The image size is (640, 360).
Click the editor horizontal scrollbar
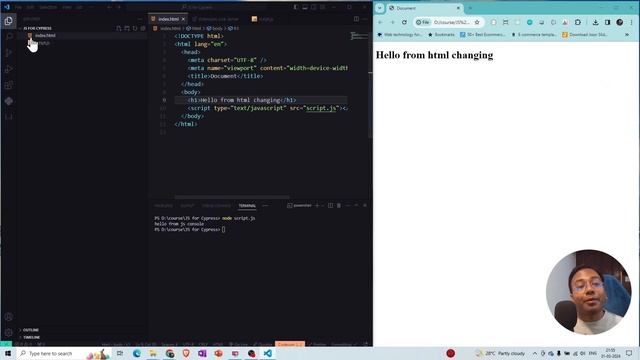coord(232,197)
